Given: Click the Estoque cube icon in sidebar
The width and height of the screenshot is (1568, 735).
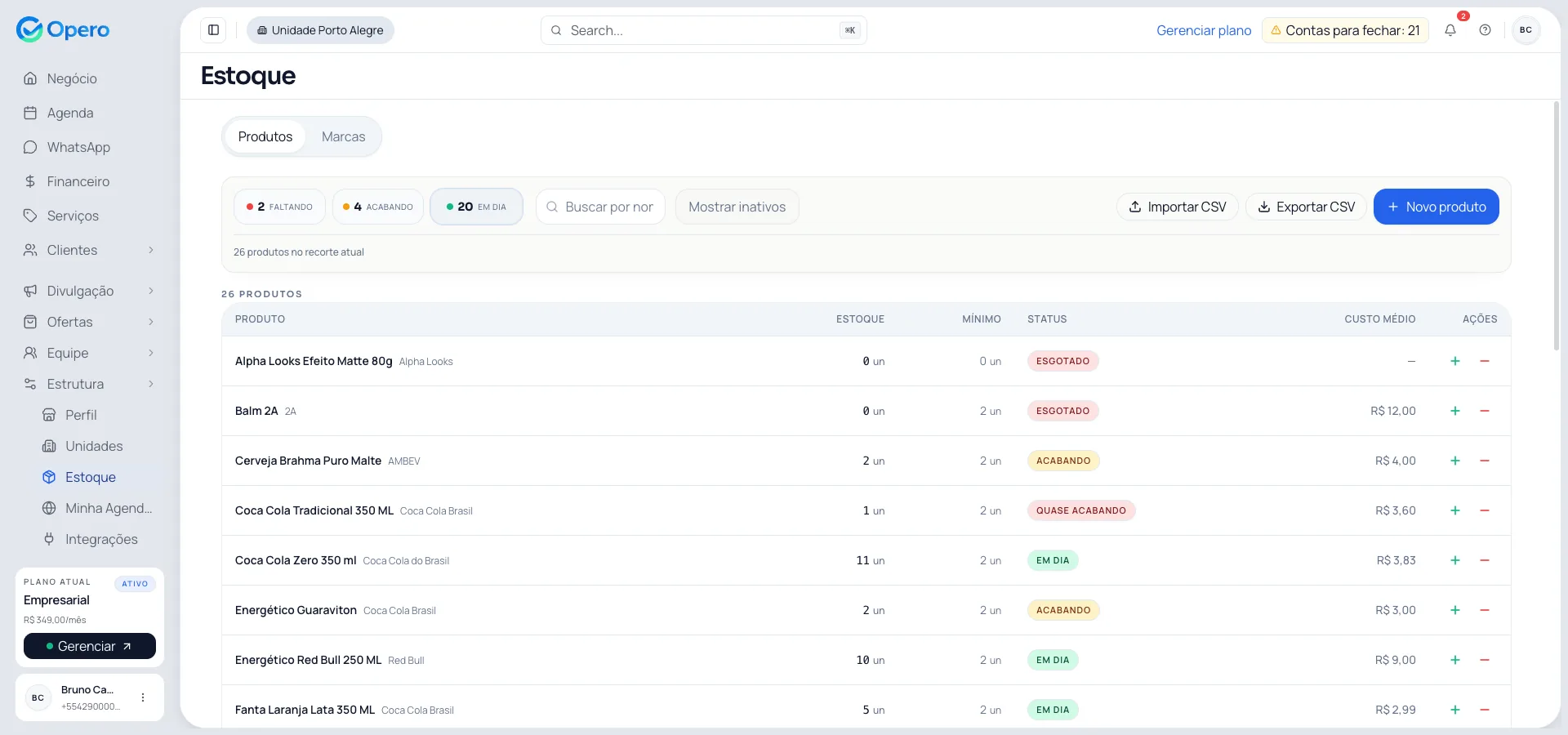Looking at the screenshot, I should tap(49, 477).
